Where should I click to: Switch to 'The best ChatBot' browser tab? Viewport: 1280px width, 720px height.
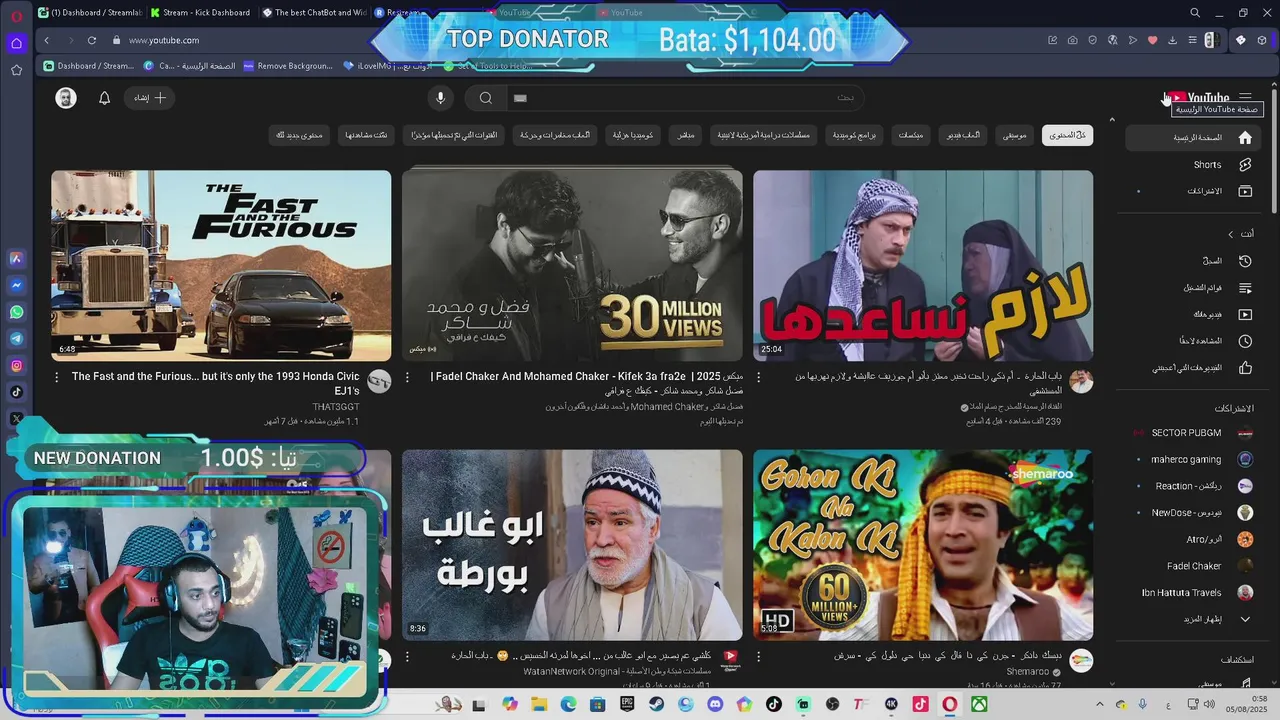(x=313, y=13)
